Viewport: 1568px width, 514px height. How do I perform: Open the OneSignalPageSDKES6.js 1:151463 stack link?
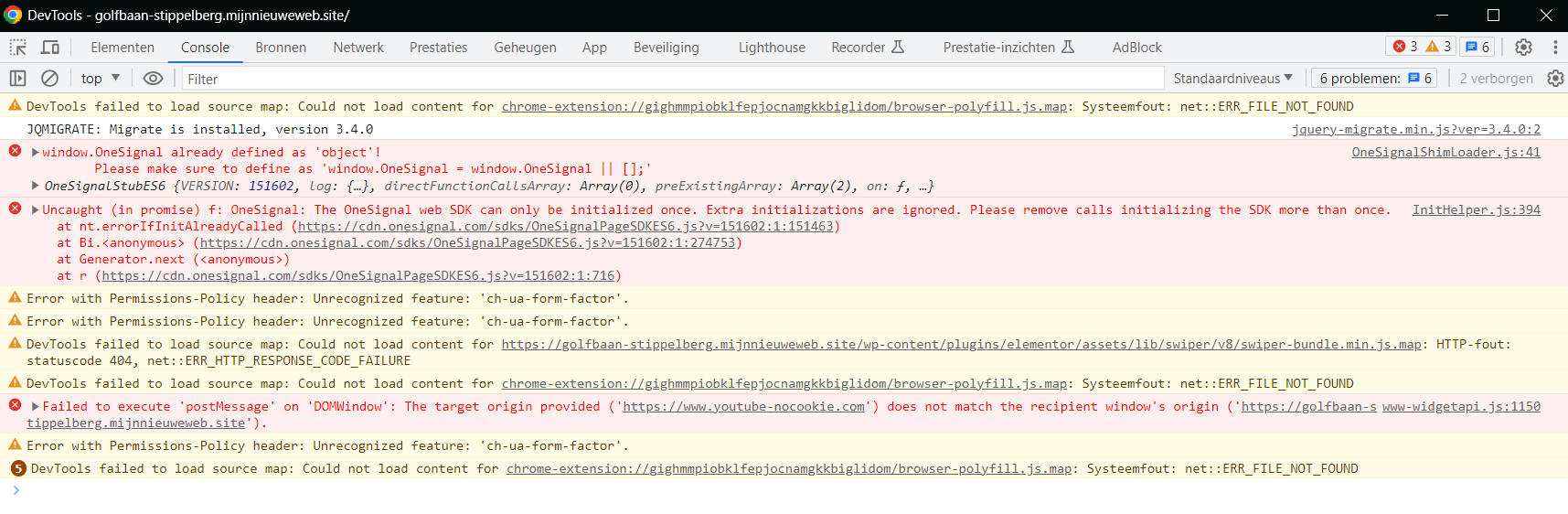tap(566, 227)
